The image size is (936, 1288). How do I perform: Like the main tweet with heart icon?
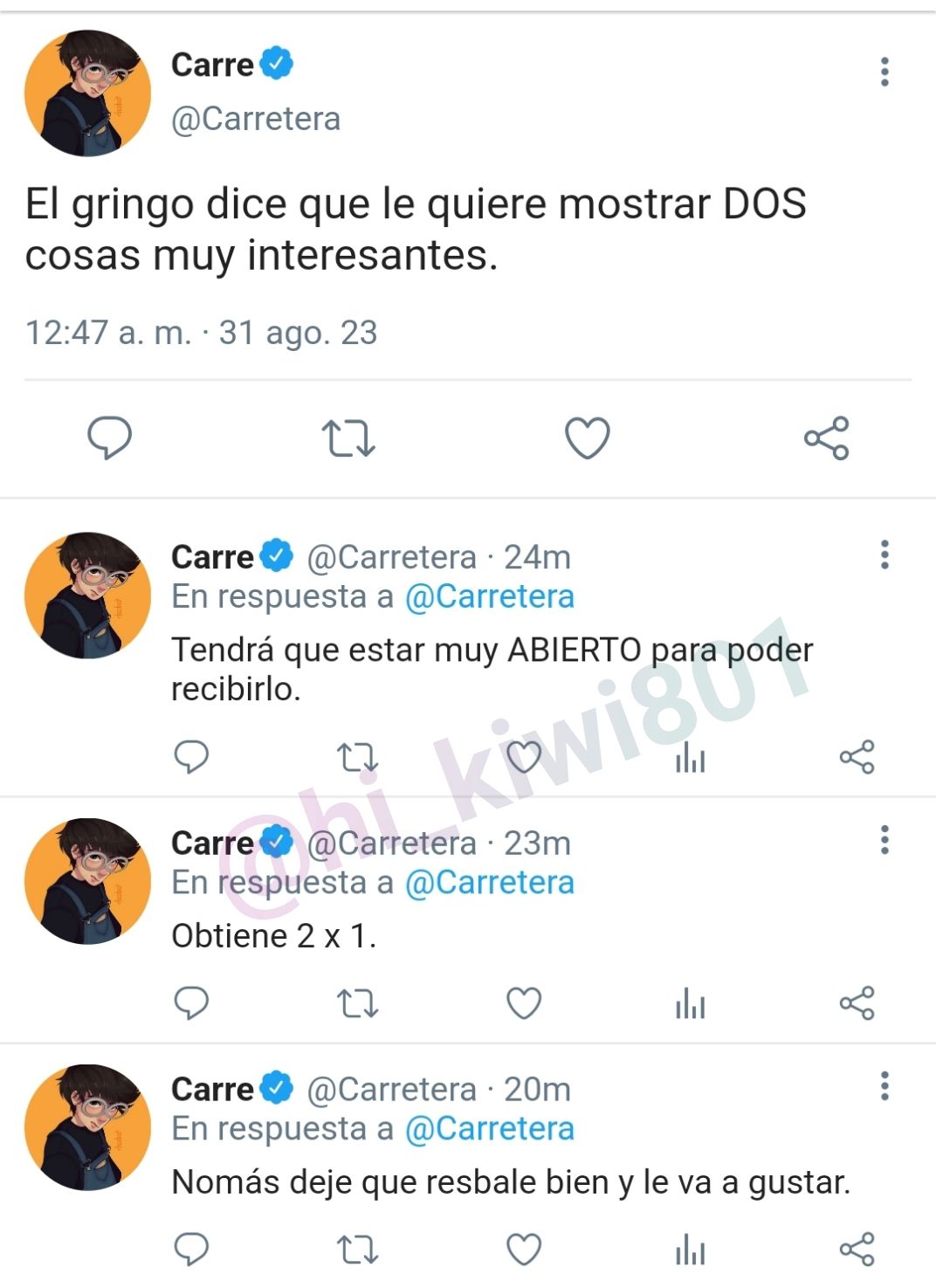588,438
